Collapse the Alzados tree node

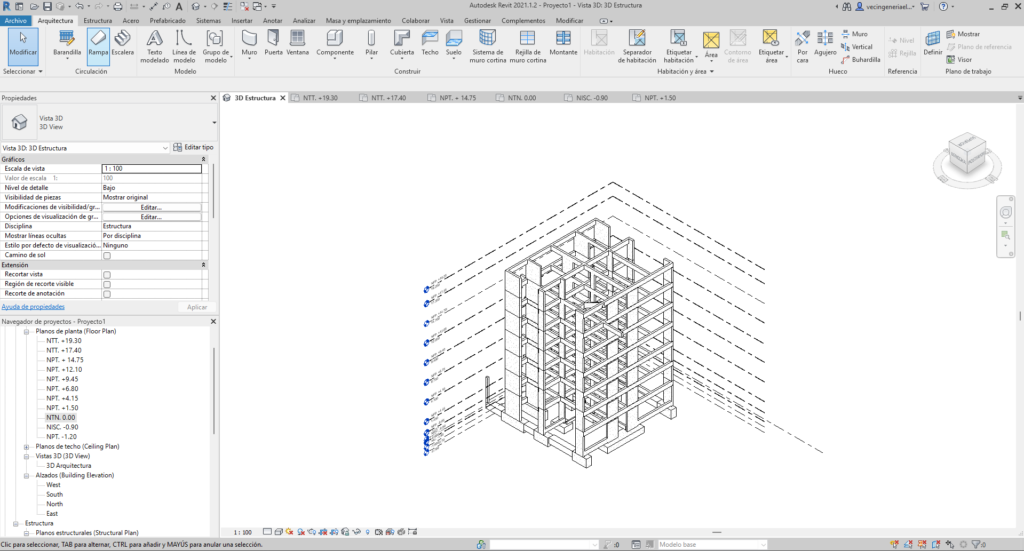27,476
